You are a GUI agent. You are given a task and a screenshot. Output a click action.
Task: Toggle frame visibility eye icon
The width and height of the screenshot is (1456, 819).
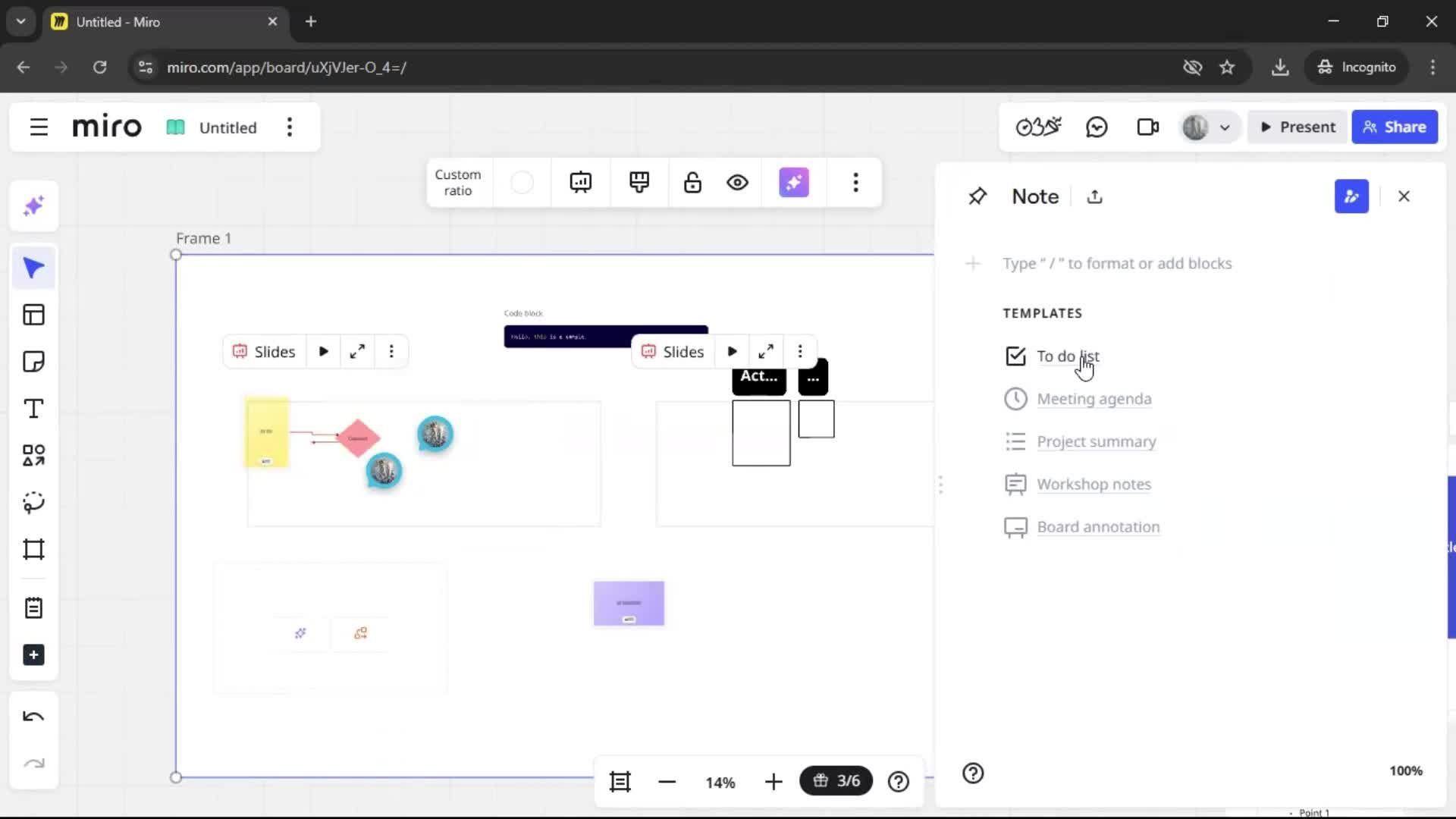coord(737,183)
